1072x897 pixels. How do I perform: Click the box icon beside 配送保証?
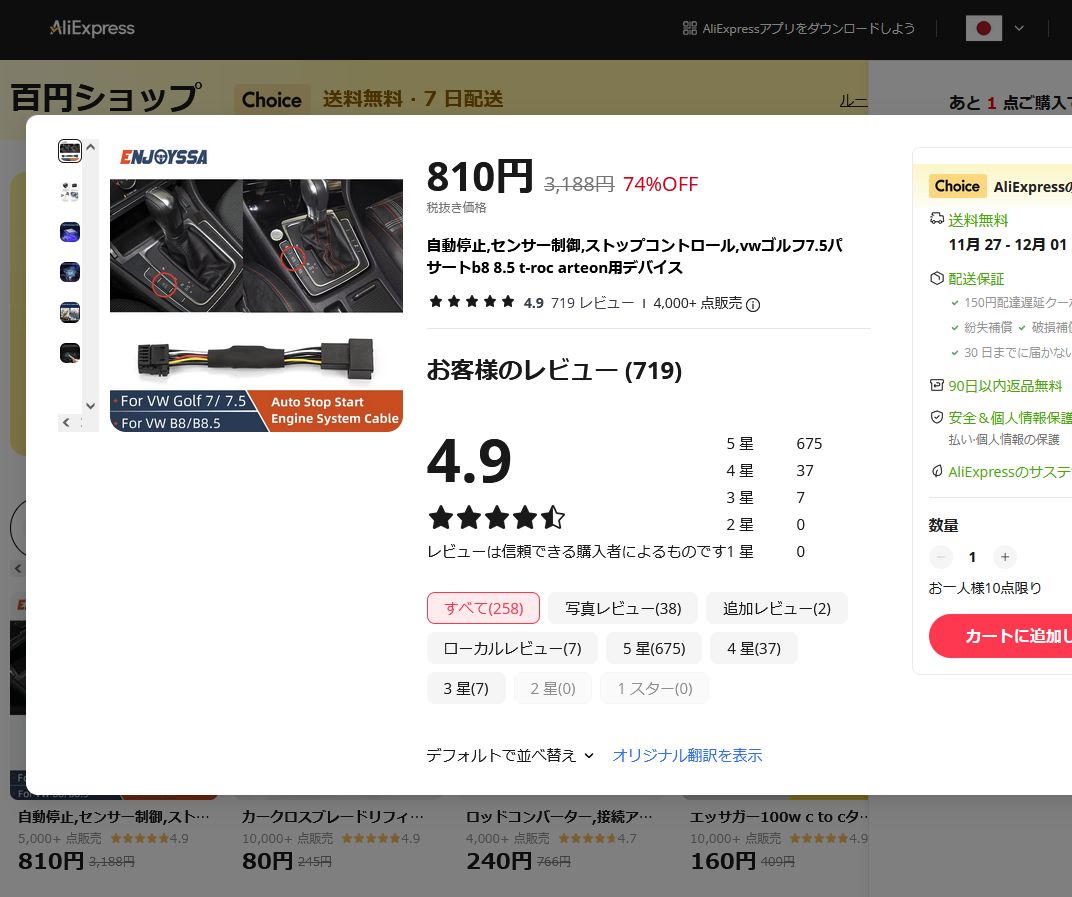[937, 278]
